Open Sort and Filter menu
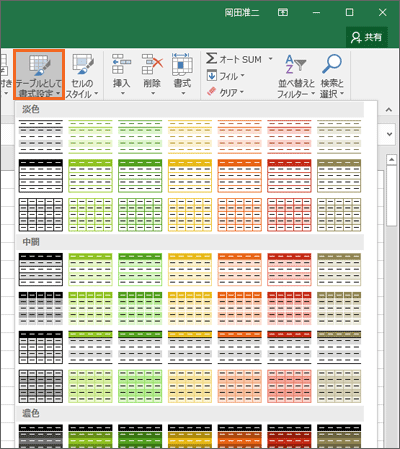 (x=296, y=76)
